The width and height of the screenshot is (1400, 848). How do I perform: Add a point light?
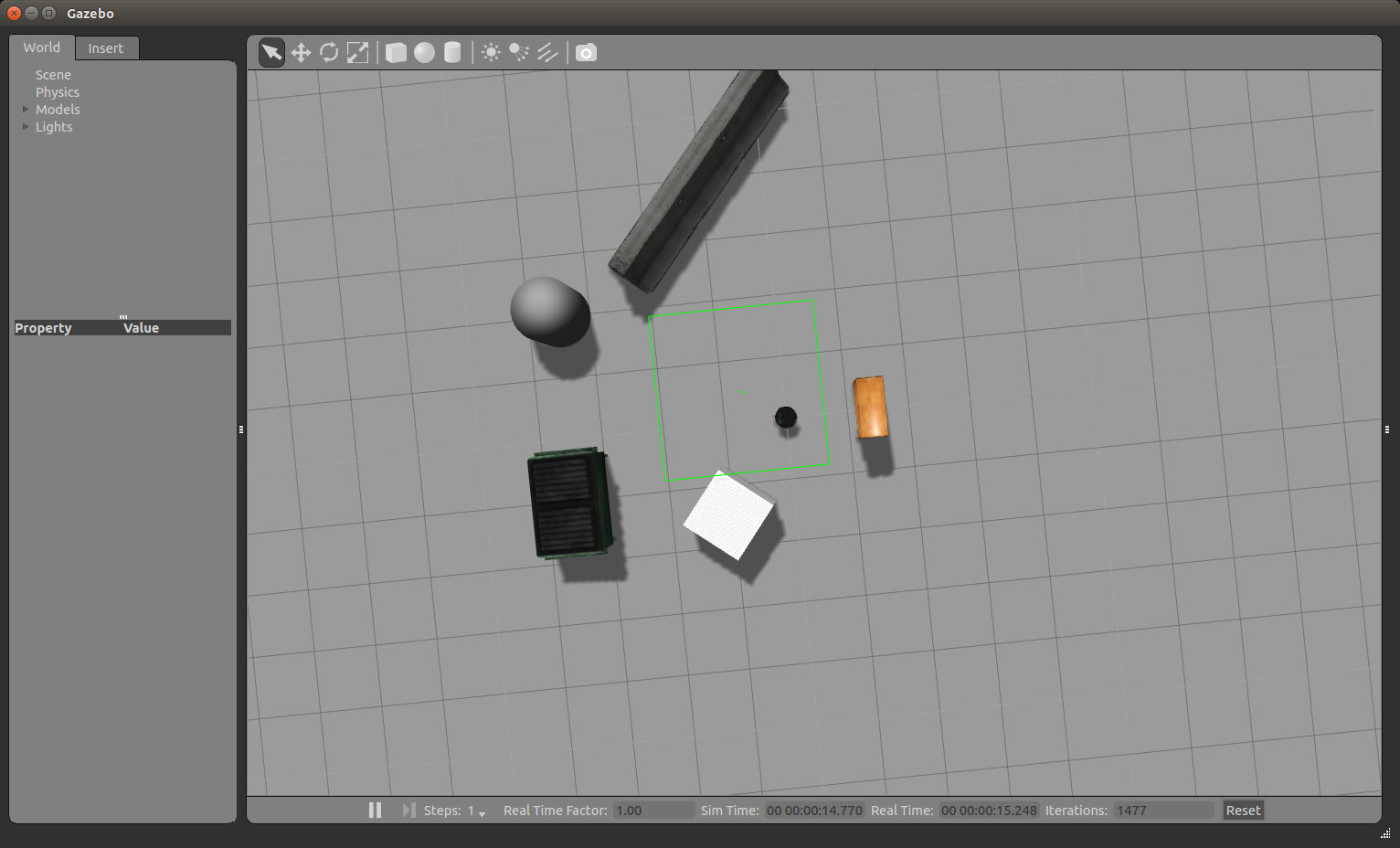pyautogui.click(x=491, y=52)
